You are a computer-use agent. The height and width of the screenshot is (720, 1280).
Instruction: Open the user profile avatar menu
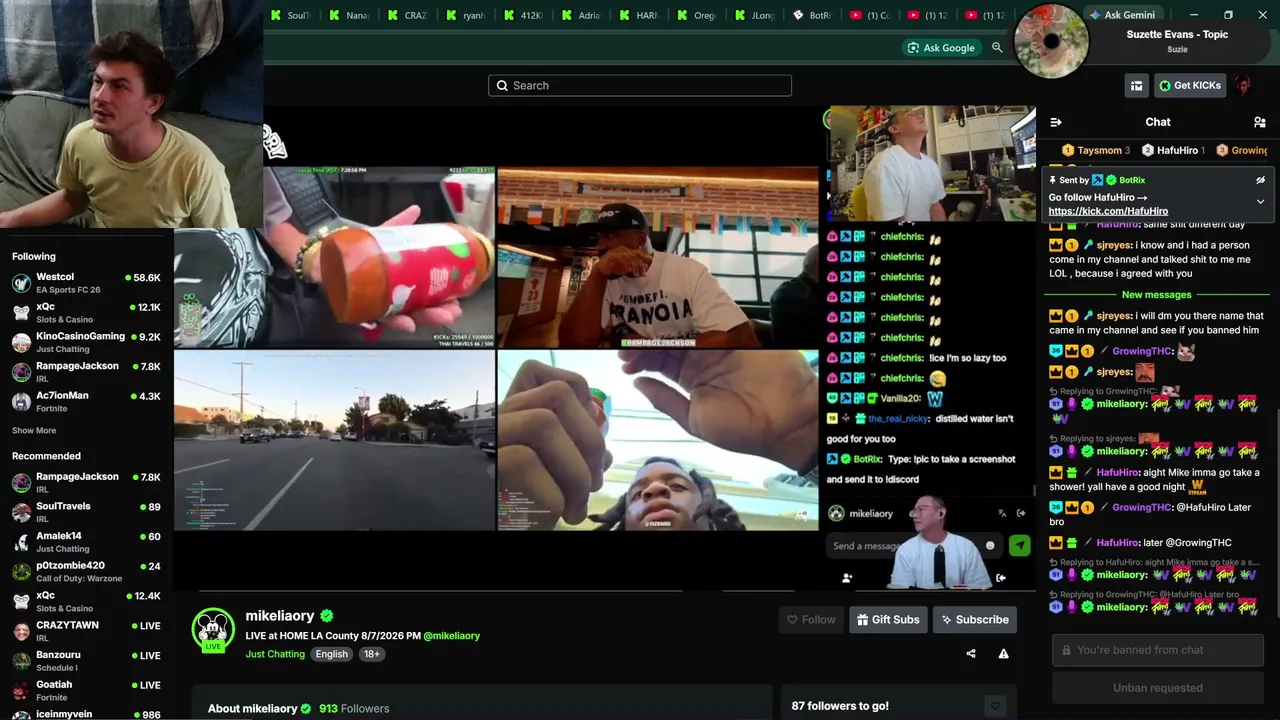point(1243,86)
